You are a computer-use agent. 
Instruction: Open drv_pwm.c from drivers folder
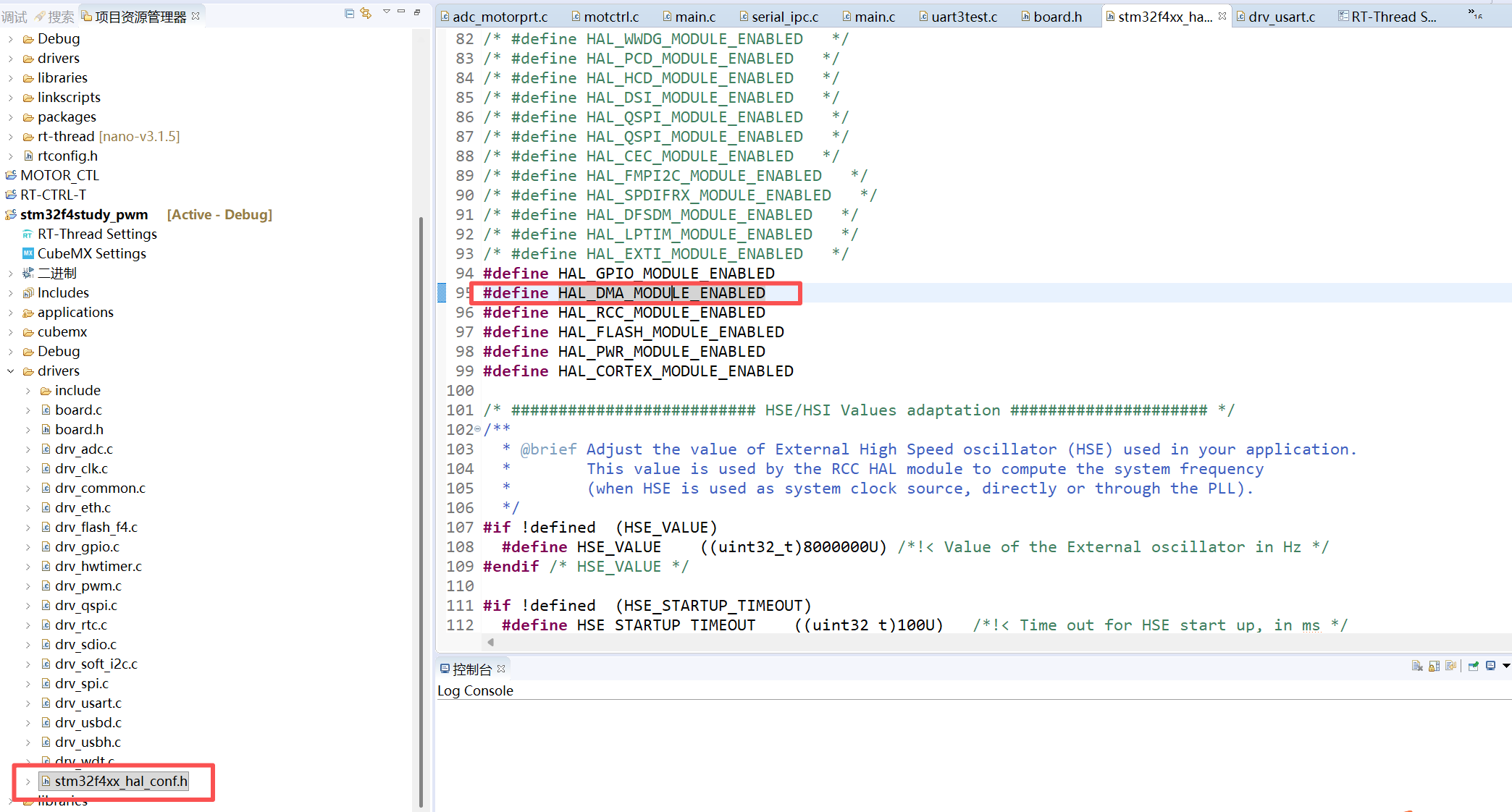click(88, 585)
